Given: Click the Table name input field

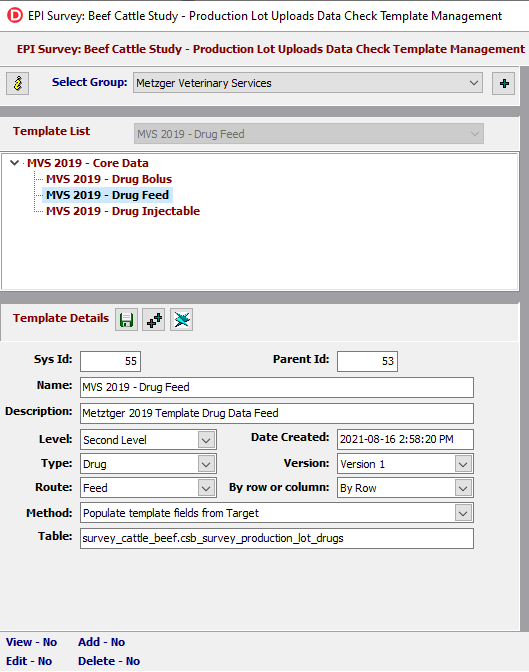Looking at the screenshot, I should click(277, 538).
